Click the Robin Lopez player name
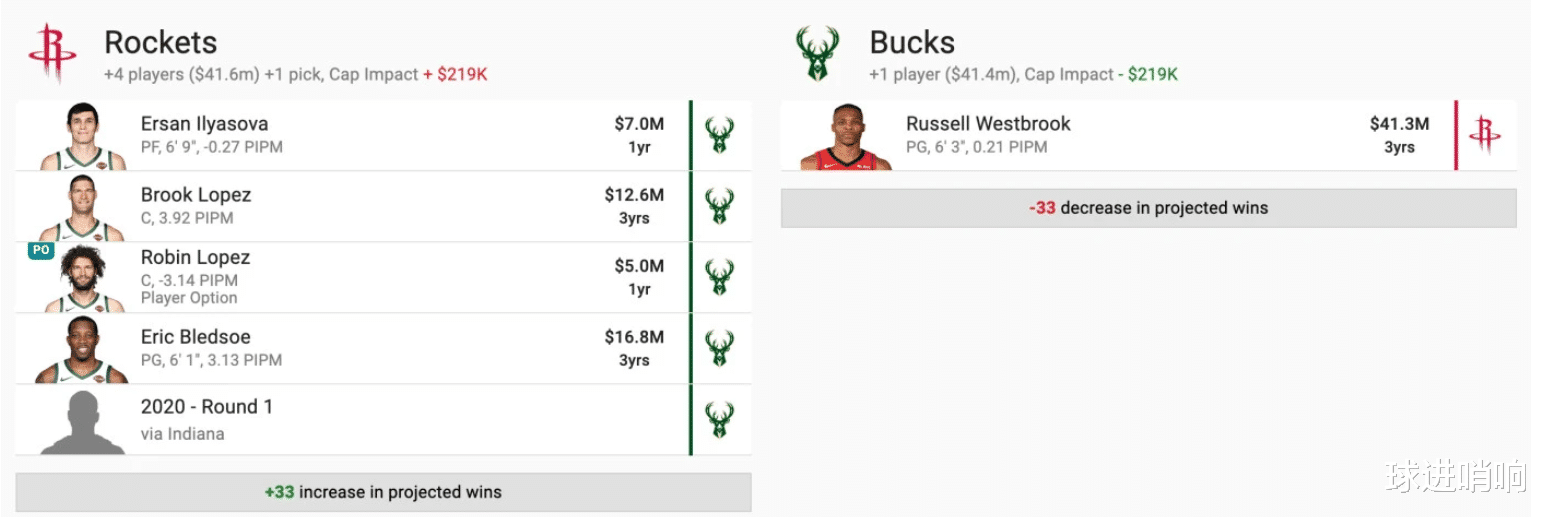 pos(196,258)
